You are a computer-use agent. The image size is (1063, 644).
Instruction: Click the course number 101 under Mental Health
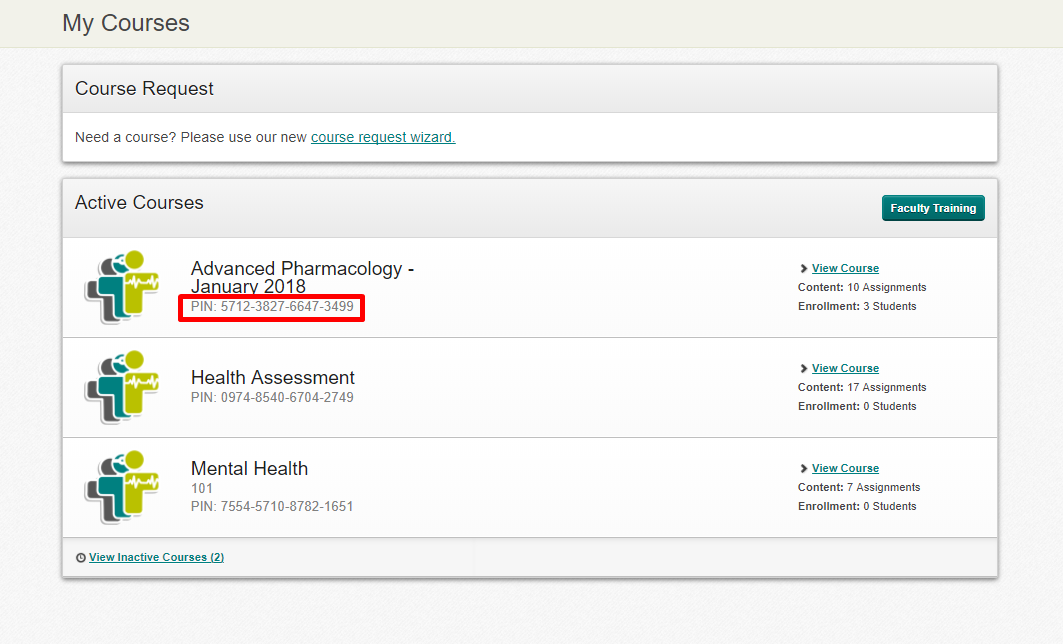tap(202, 488)
